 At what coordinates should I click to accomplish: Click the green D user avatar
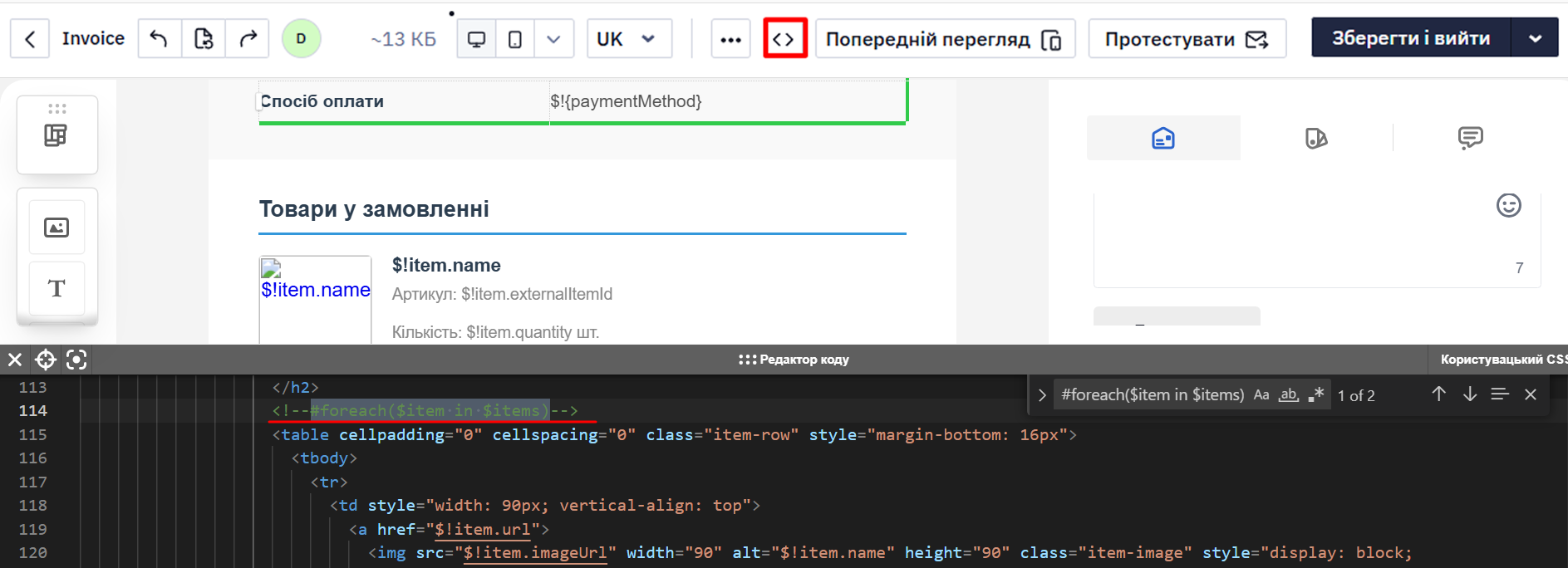pyautogui.click(x=301, y=39)
